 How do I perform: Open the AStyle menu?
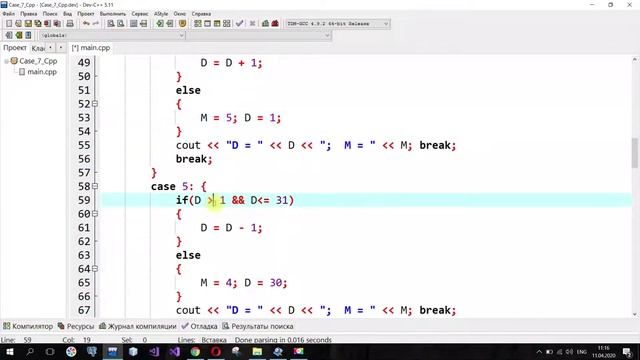161,14
